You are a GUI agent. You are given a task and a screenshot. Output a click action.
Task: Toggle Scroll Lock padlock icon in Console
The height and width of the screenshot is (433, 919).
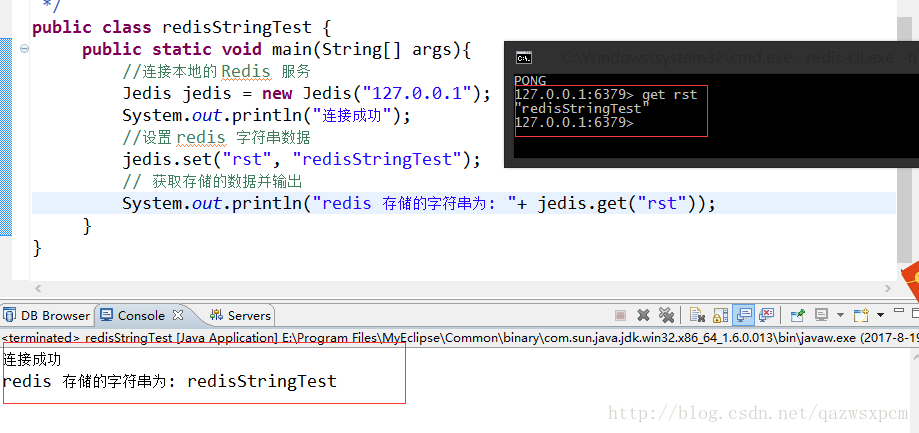tap(720, 315)
